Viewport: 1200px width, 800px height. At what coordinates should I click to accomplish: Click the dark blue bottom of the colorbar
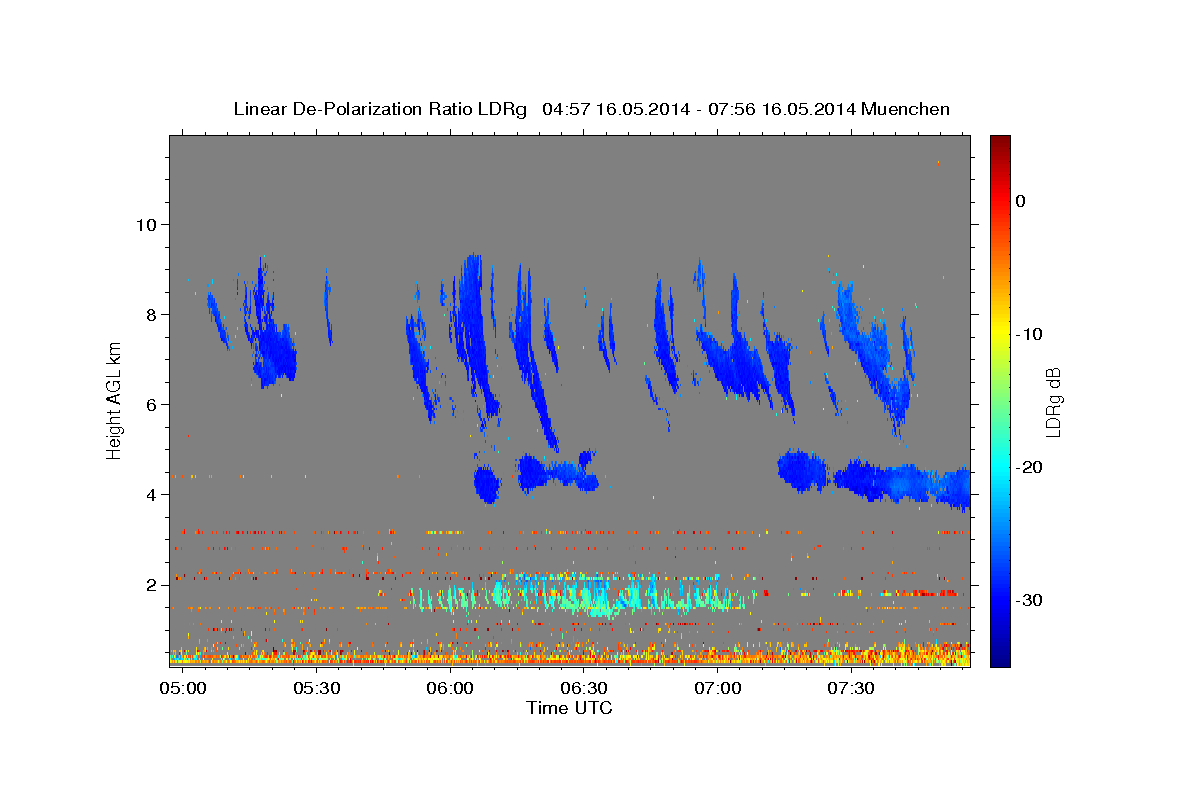tap(999, 657)
